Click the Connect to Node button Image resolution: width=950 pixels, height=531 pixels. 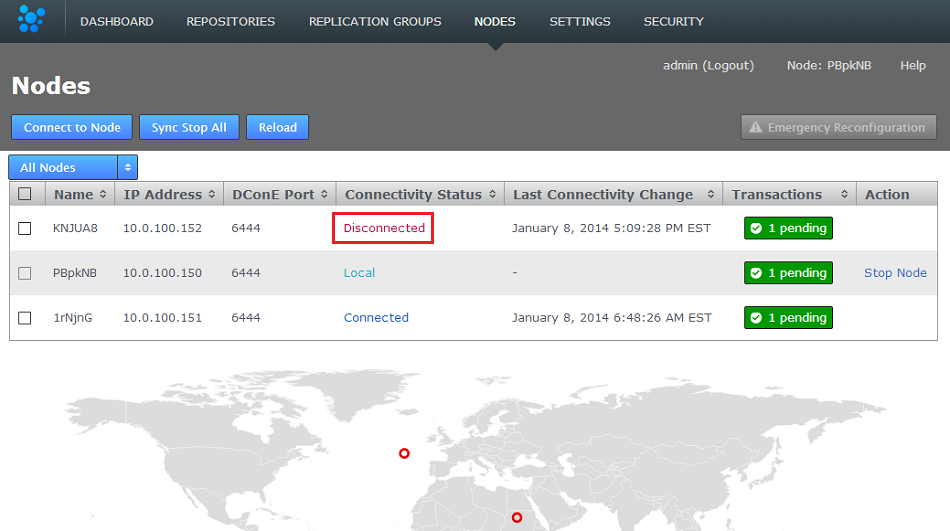[x=72, y=127]
